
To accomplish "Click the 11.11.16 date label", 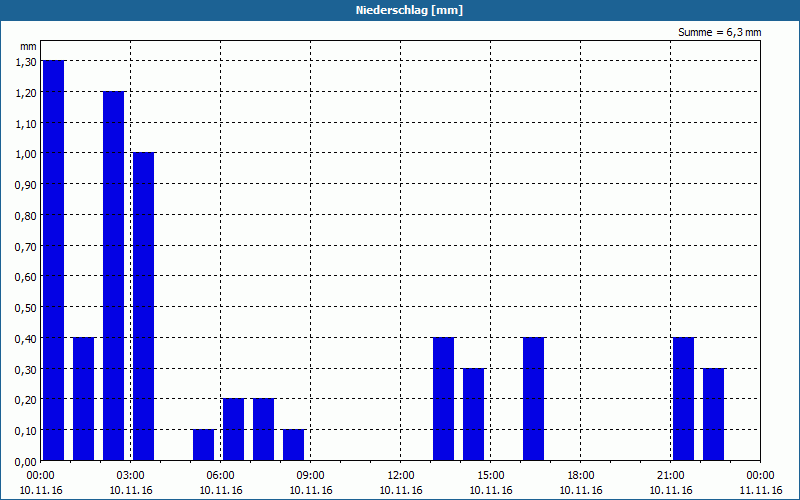I will [x=760, y=490].
